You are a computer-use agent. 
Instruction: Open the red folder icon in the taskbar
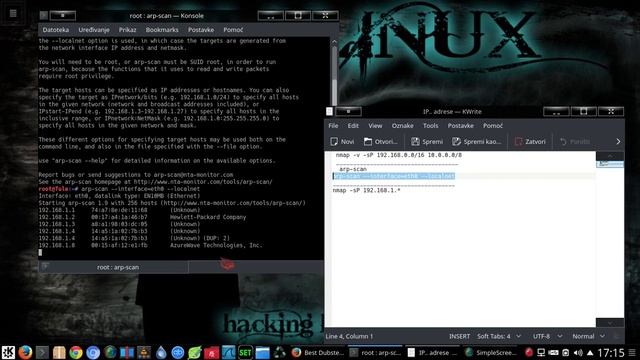(x=211, y=352)
